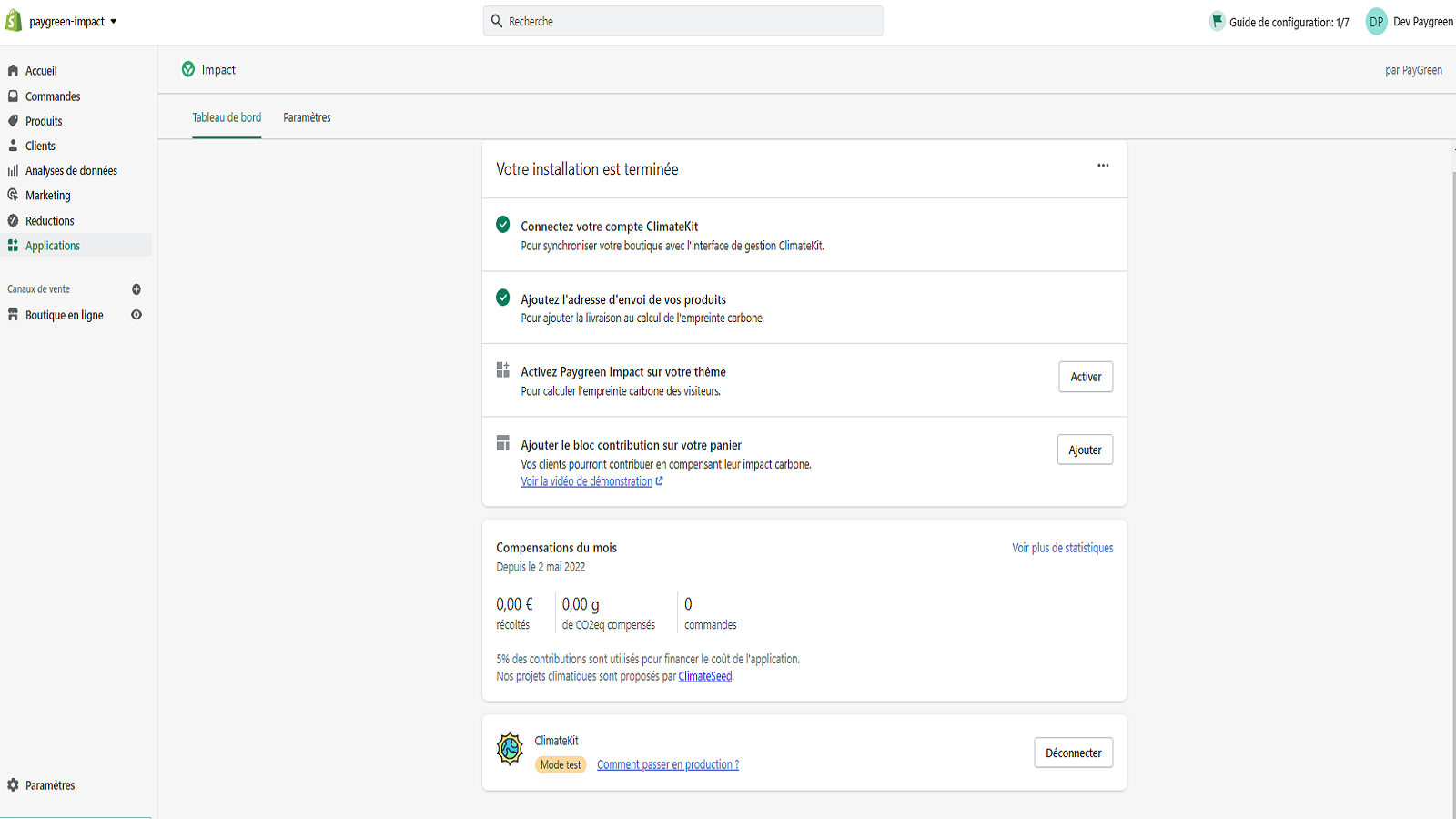Click the shipping address step checkmark
Viewport: 1456px width, 819px height.
tap(503, 298)
